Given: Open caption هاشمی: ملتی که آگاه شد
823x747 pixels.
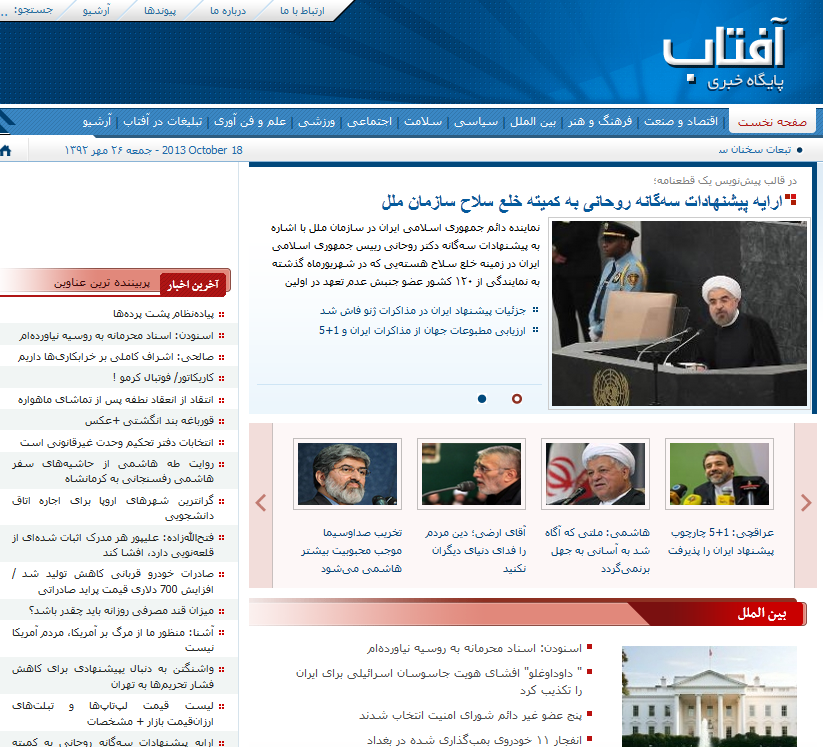Looking at the screenshot, I should point(597,550).
